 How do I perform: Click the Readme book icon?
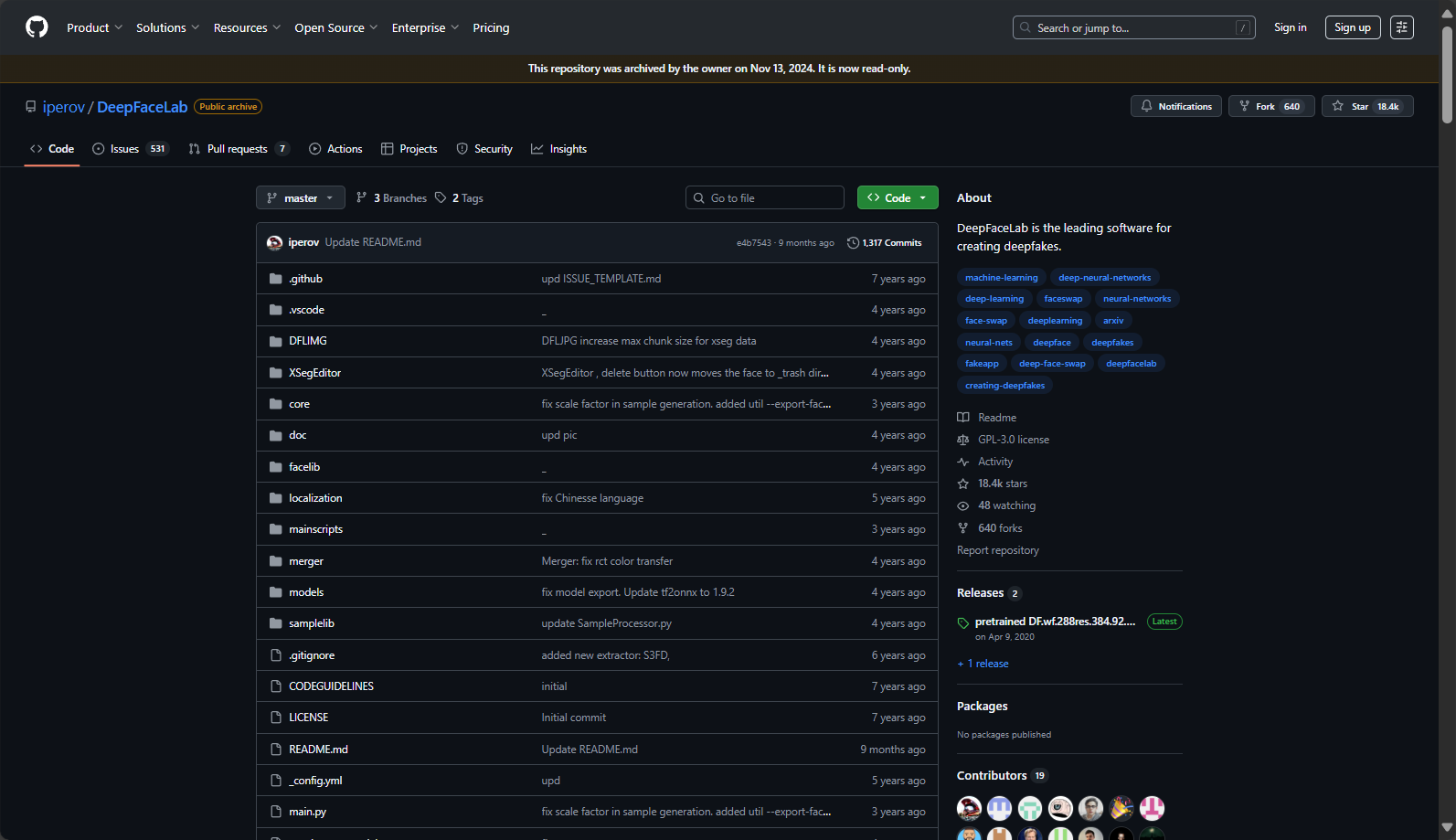[963, 418]
